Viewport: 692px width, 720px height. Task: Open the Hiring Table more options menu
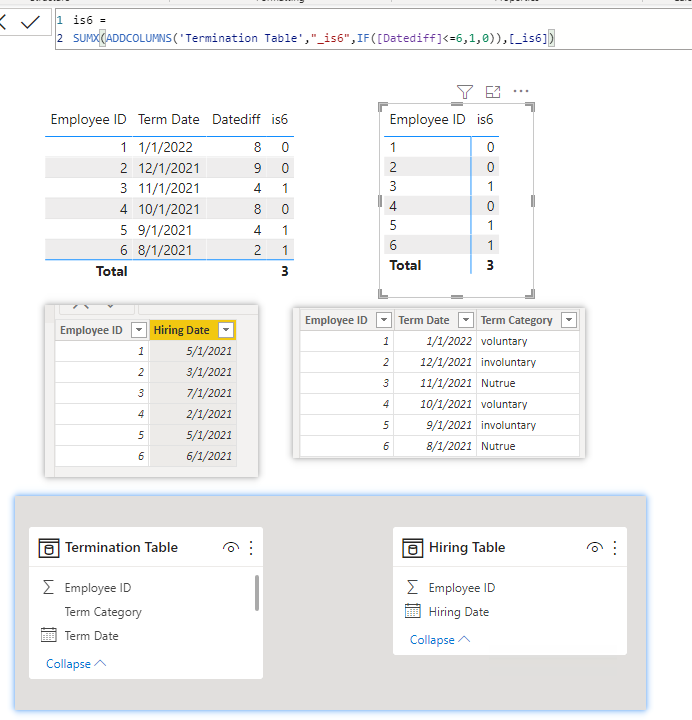point(615,548)
